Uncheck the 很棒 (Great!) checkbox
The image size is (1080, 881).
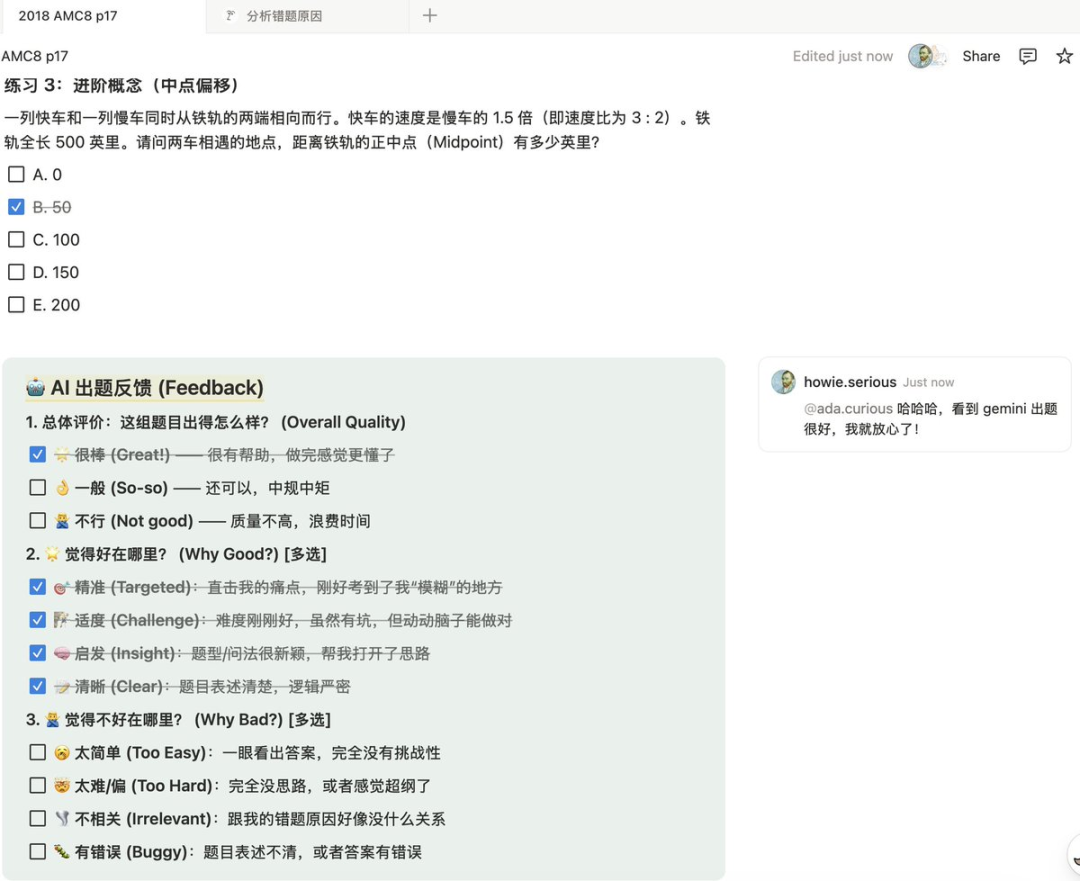38,455
